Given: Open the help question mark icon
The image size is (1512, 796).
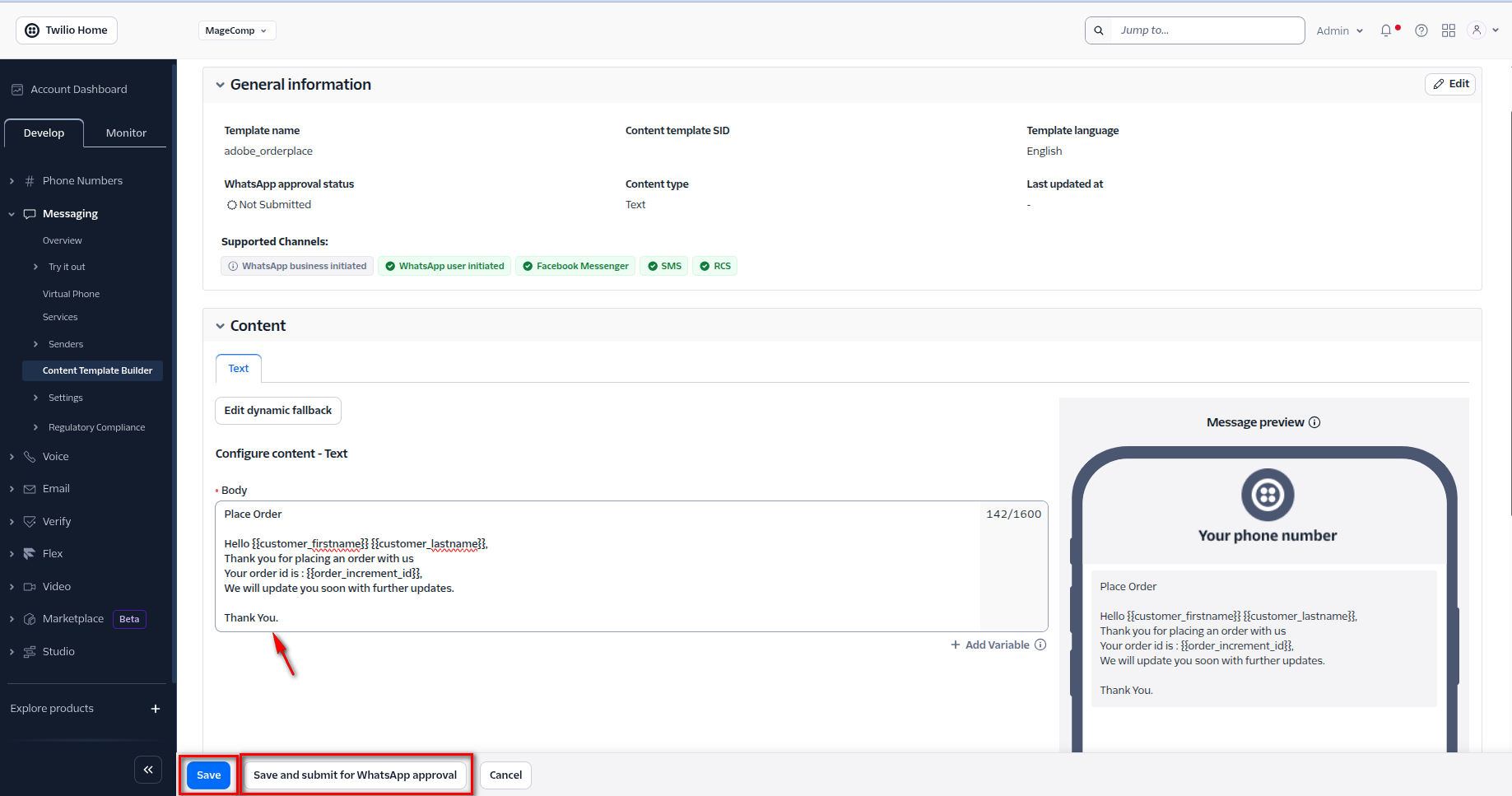Looking at the screenshot, I should tap(1421, 30).
